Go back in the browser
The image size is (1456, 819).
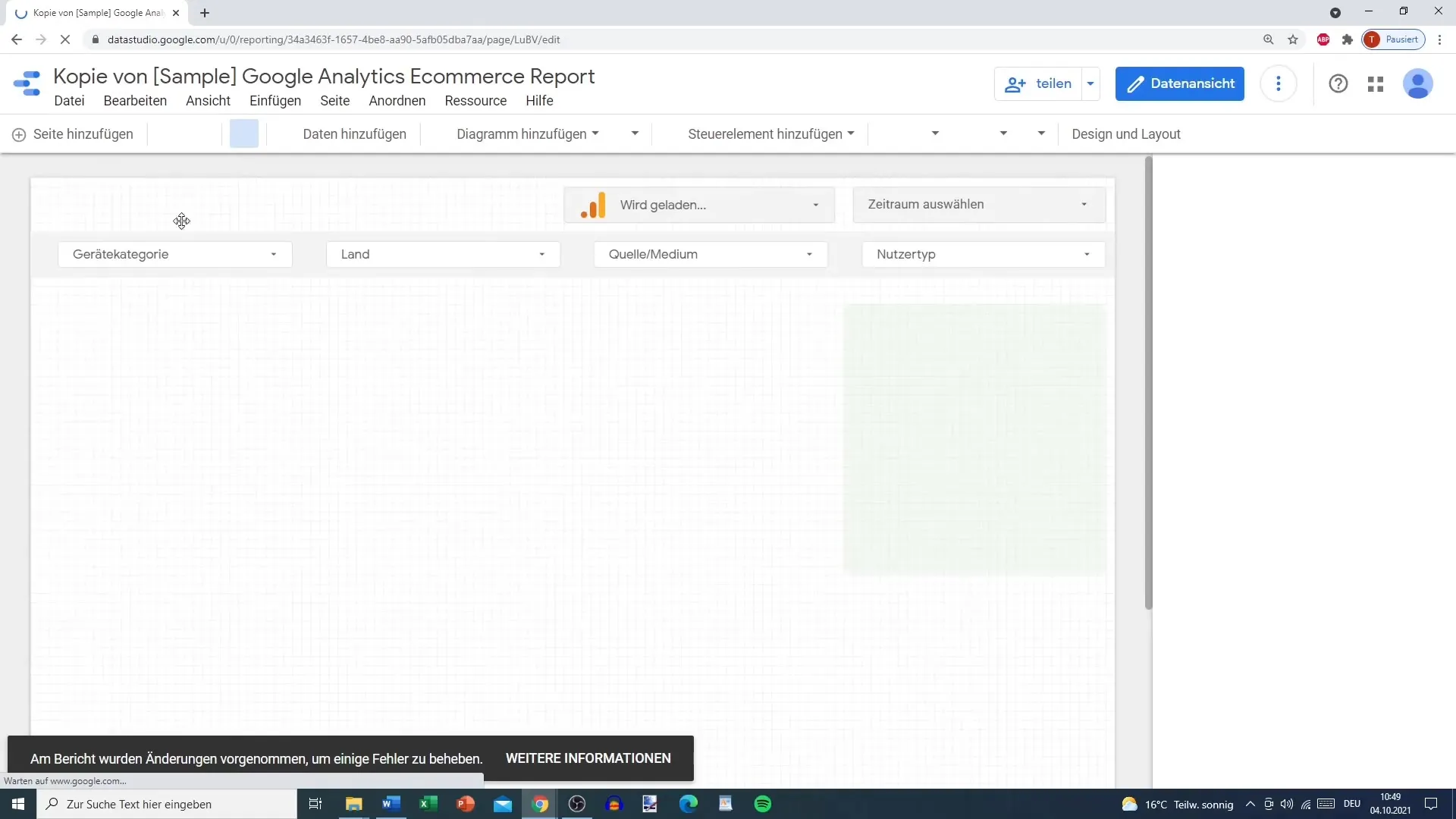point(17,39)
